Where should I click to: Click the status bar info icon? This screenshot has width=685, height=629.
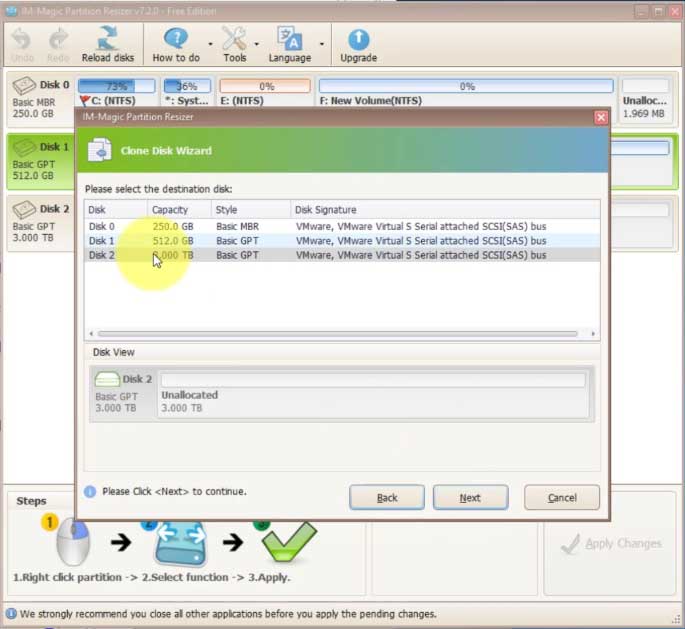[x=11, y=614]
